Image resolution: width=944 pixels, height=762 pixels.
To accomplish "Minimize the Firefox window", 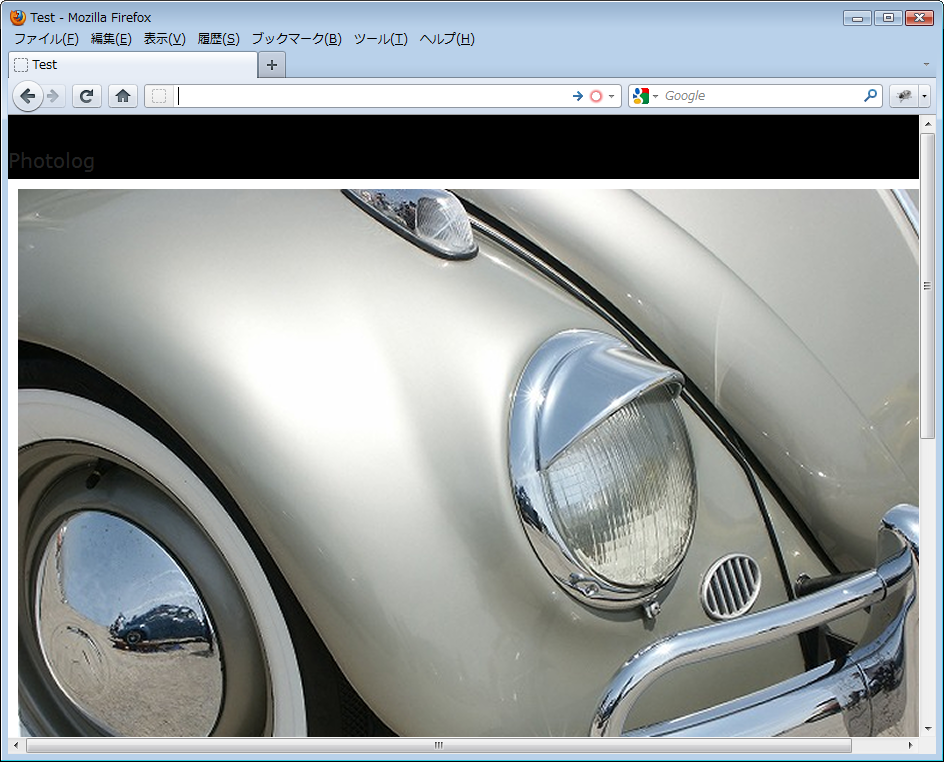I will point(857,18).
